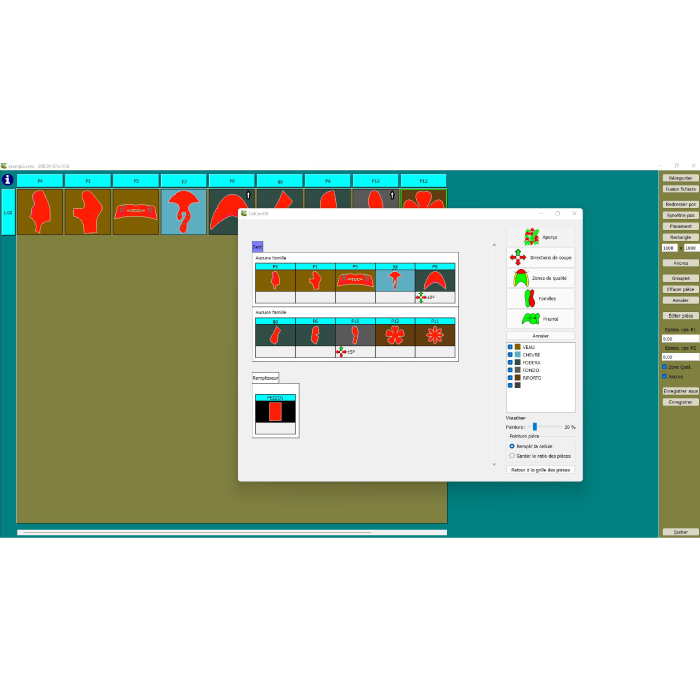This screenshot has width=700, height=700.
Task: Click the Effacer pièce button
Action: [x=680, y=289]
